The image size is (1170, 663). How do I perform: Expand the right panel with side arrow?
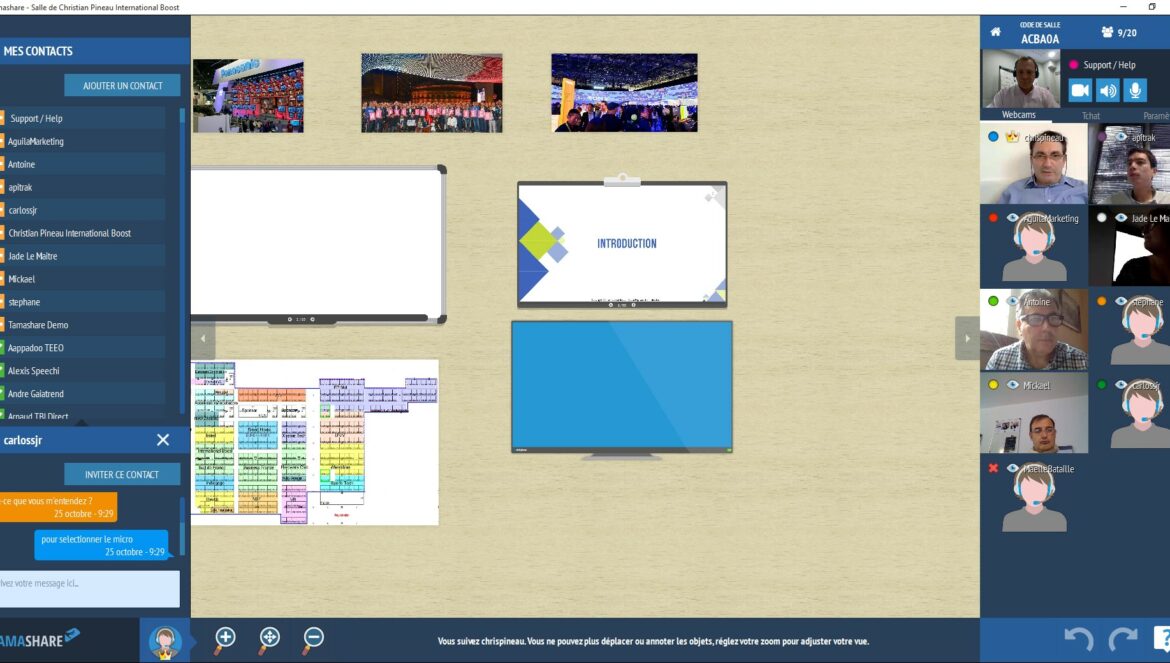pos(967,338)
